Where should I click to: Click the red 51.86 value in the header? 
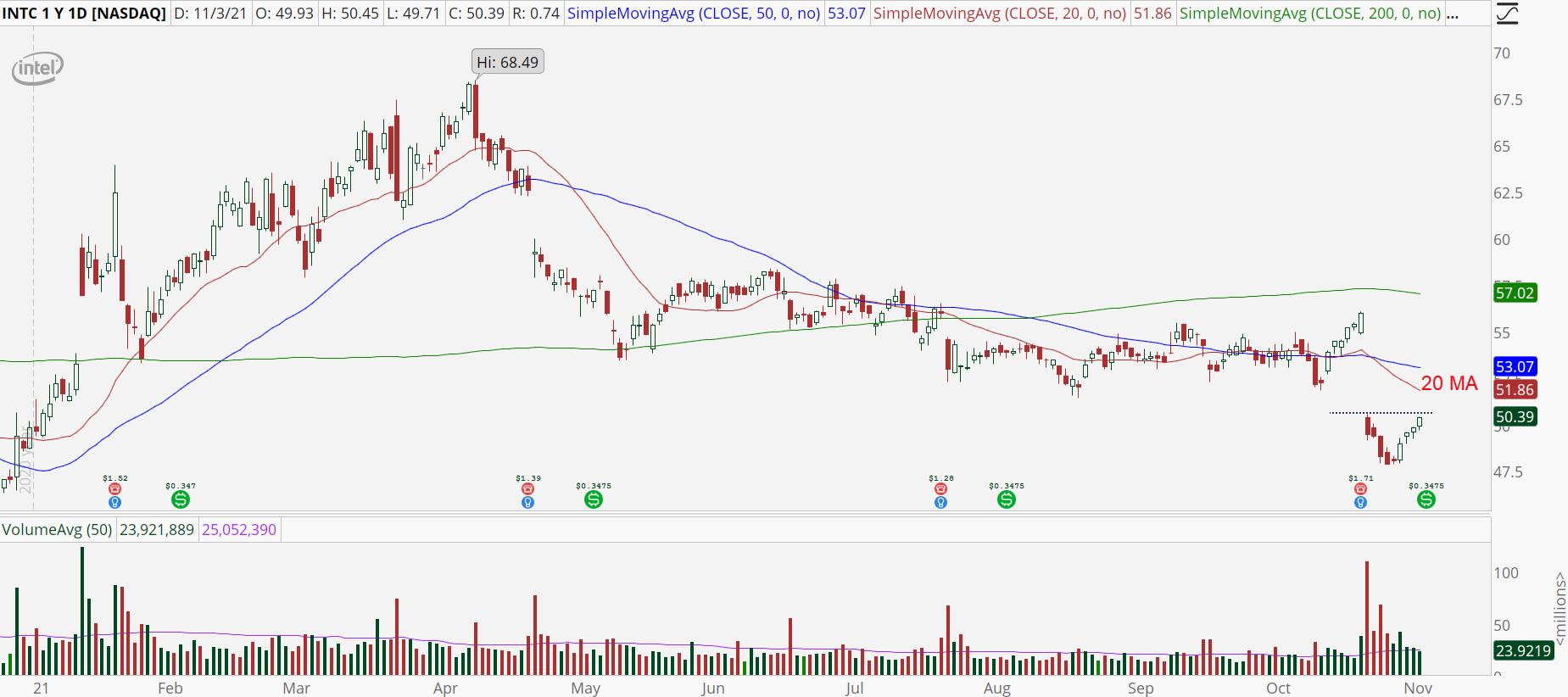tap(1152, 14)
